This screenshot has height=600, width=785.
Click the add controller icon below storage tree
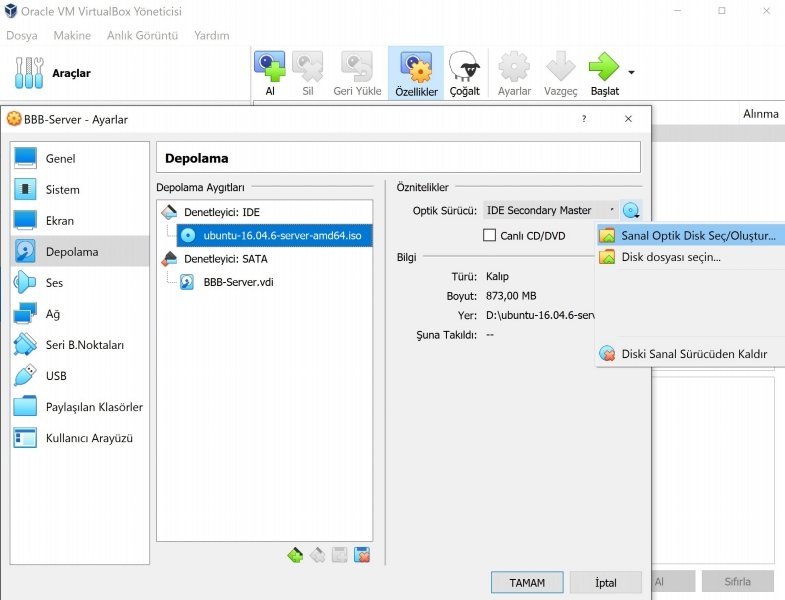[x=294, y=555]
